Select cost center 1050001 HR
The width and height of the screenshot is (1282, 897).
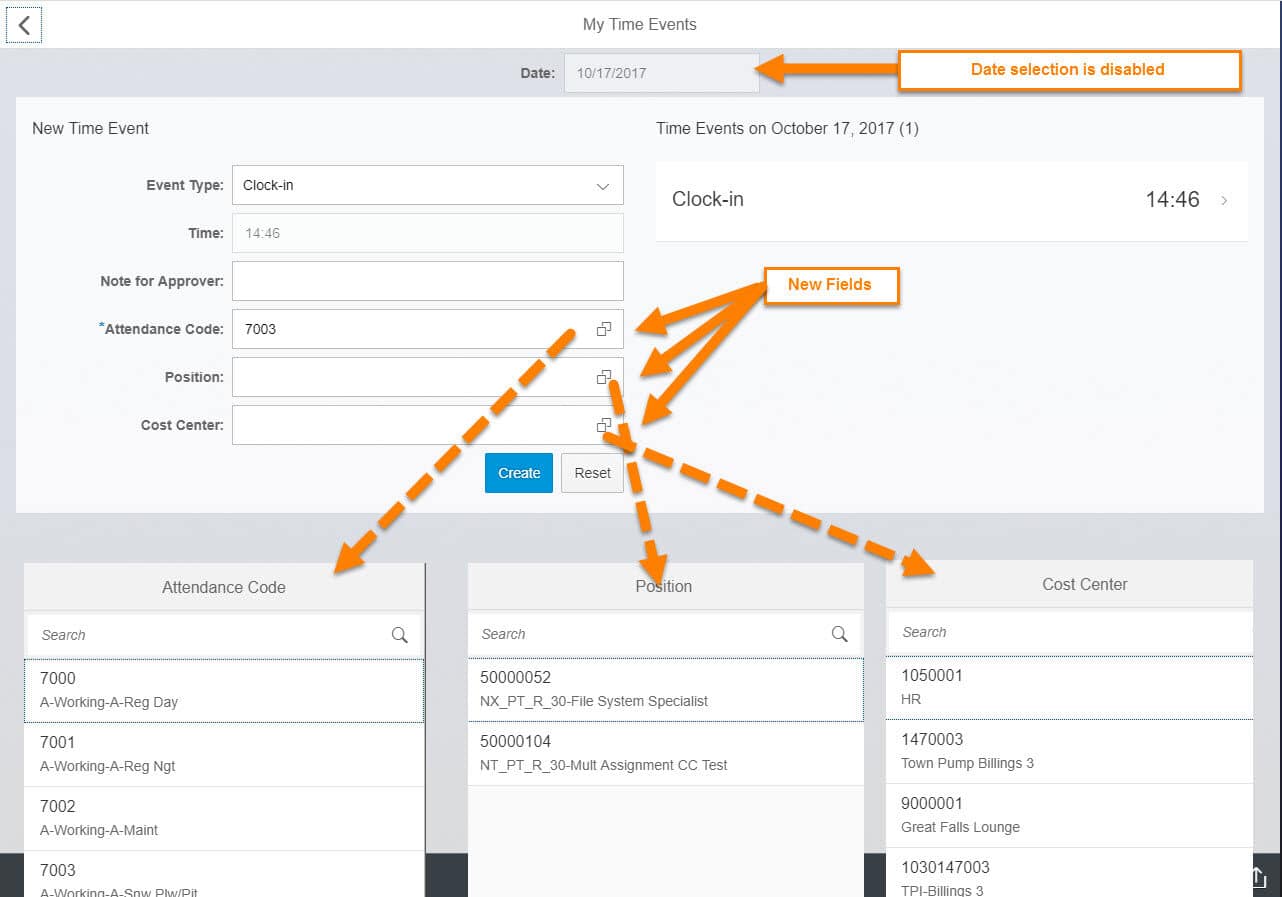click(1068, 687)
